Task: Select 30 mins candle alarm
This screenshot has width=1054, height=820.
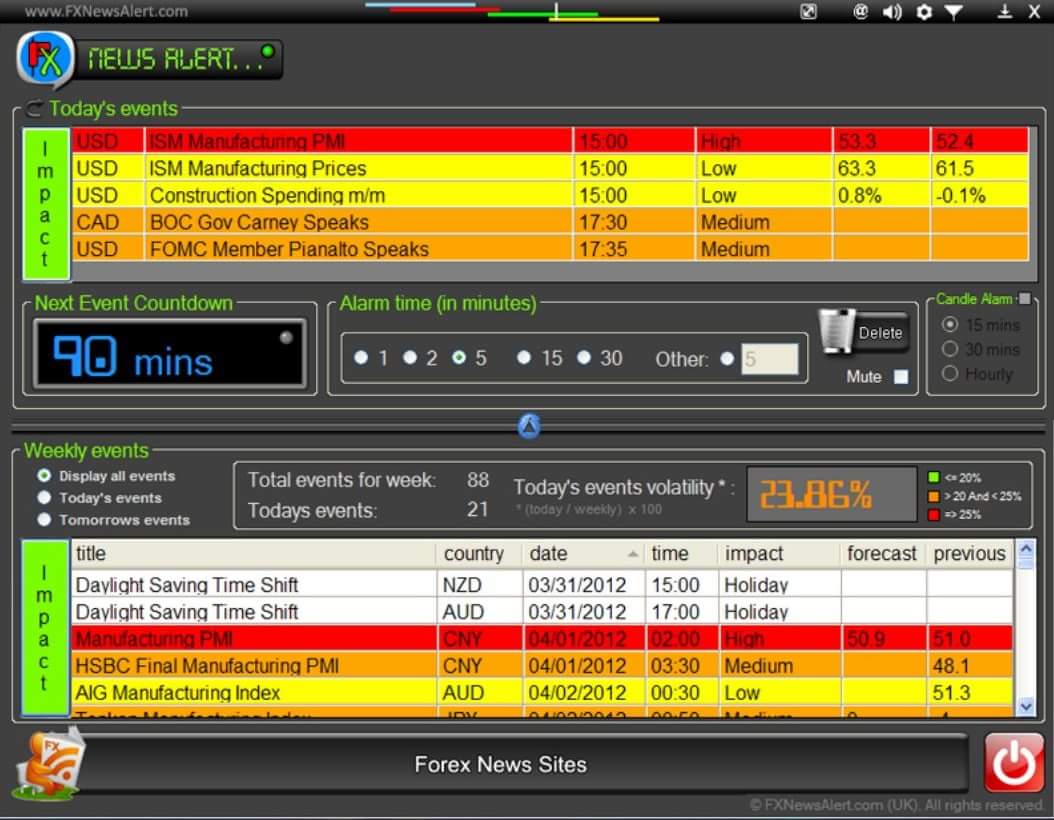Action: point(950,349)
